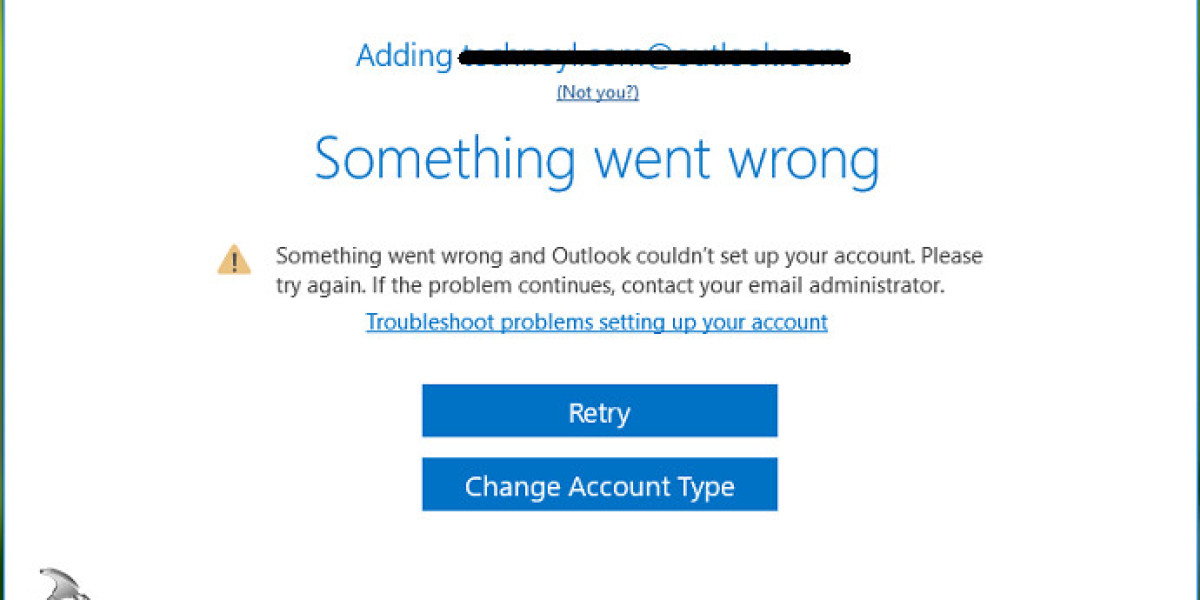This screenshot has height=600, width=1200.
Task: Click the word "Change" on the account button
Action: (513, 487)
